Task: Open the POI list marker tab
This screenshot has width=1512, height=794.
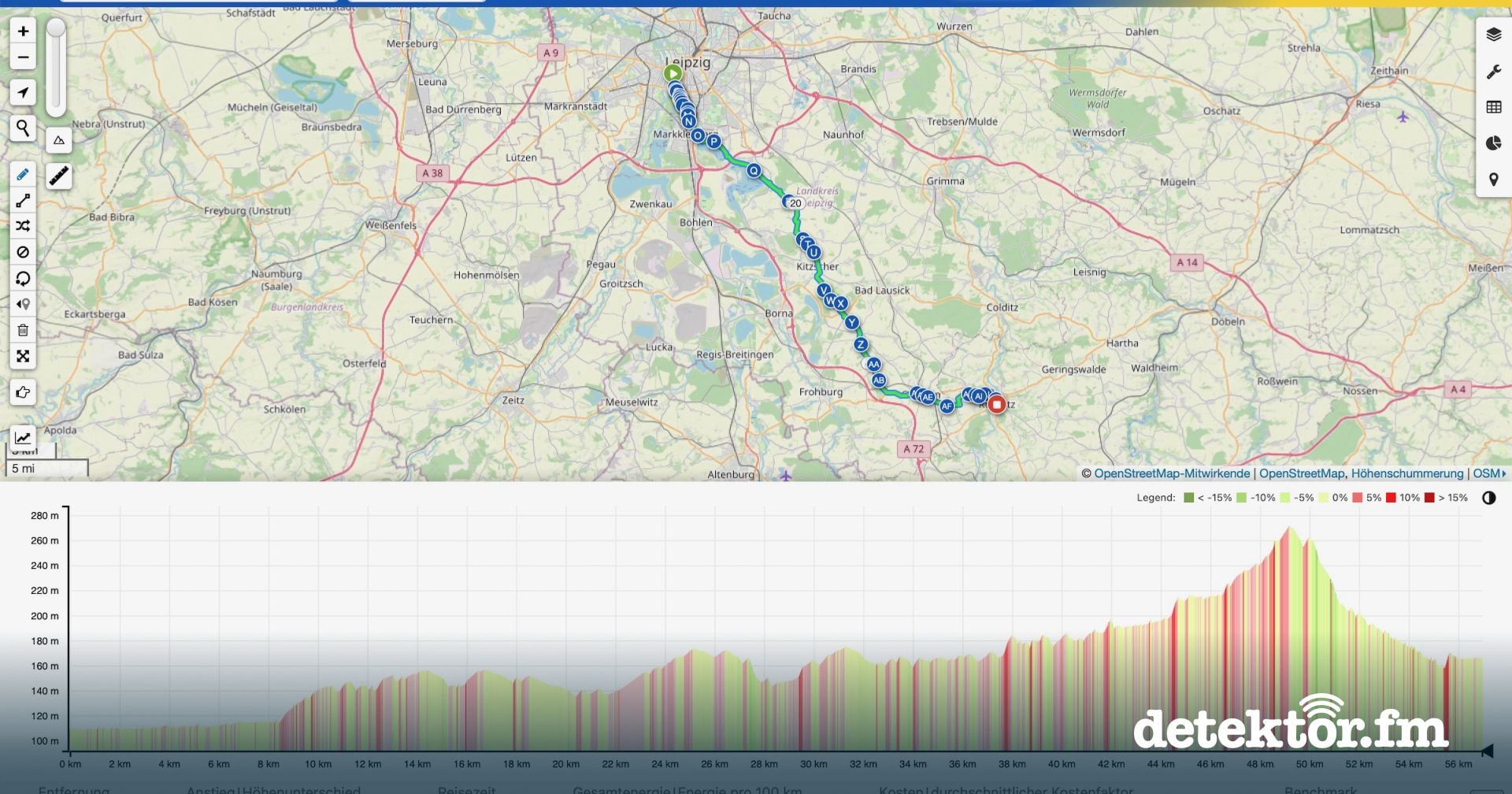Action: pyautogui.click(x=1493, y=180)
